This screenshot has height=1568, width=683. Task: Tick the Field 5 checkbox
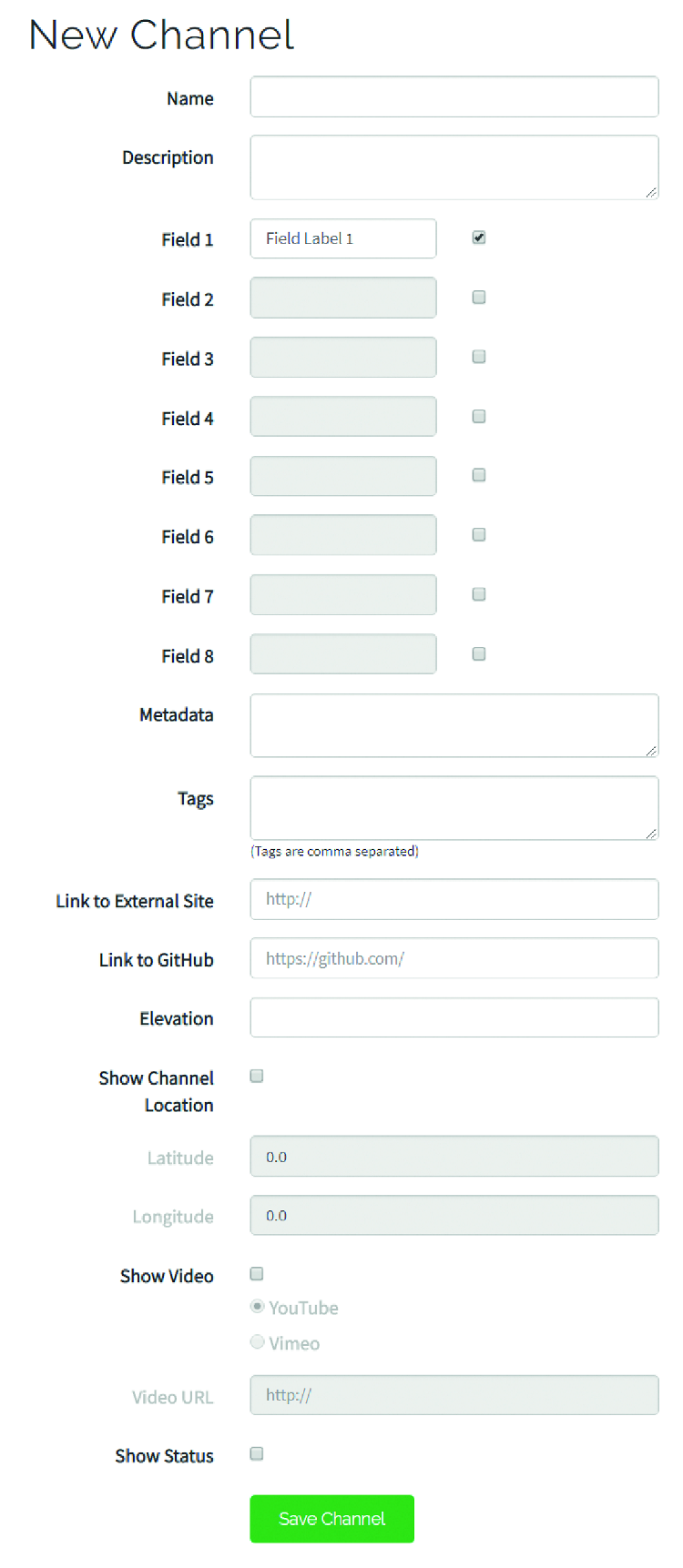pyautogui.click(x=479, y=475)
